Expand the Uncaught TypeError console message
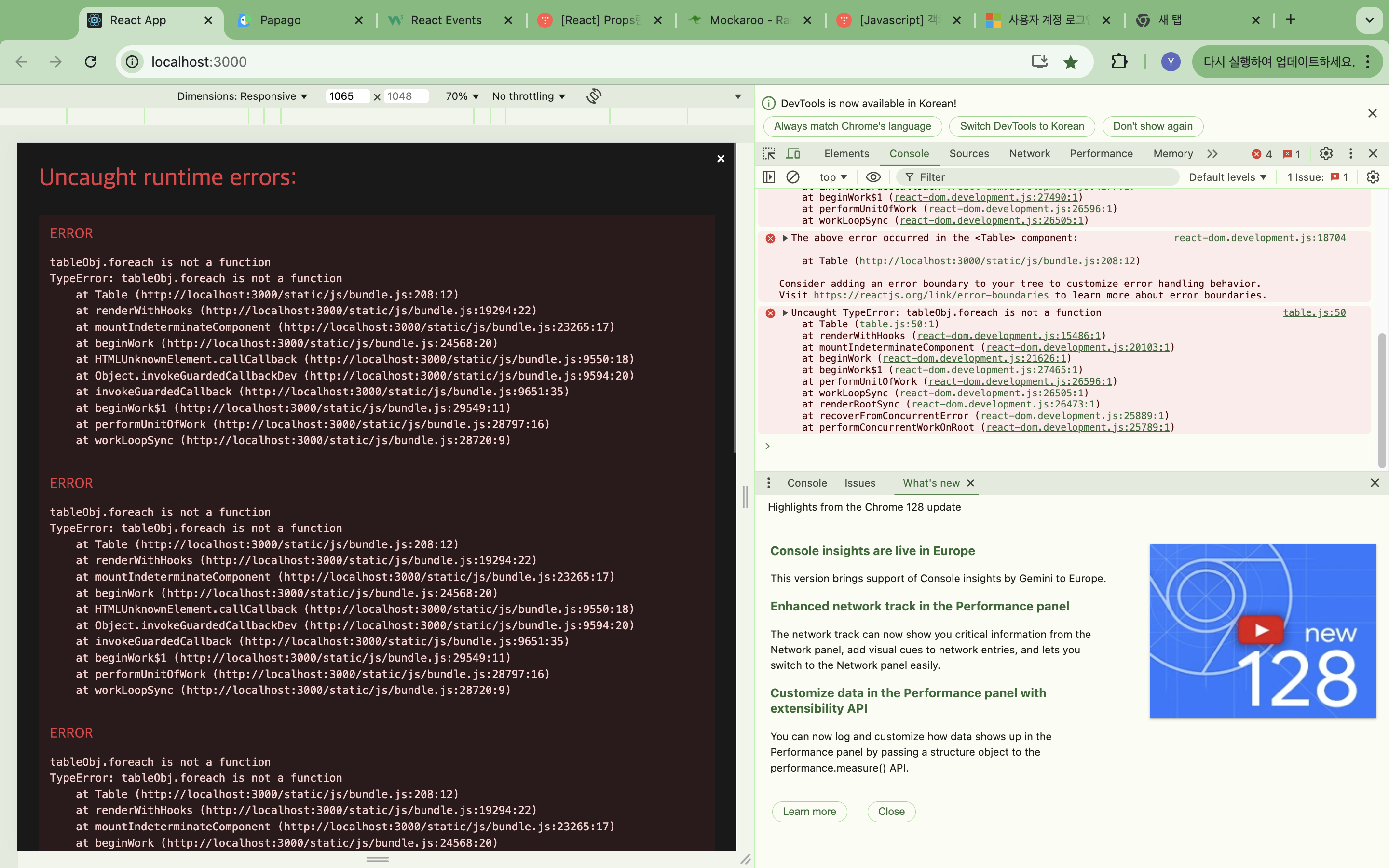The height and width of the screenshot is (868, 1389). point(785,312)
